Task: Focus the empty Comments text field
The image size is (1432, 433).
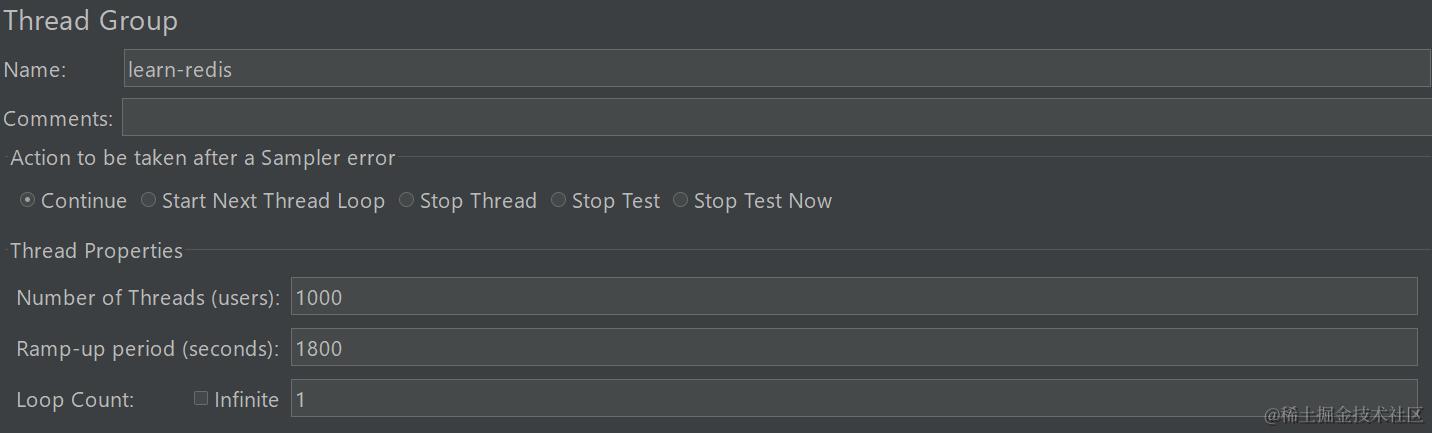Action: pyautogui.click(x=776, y=118)
